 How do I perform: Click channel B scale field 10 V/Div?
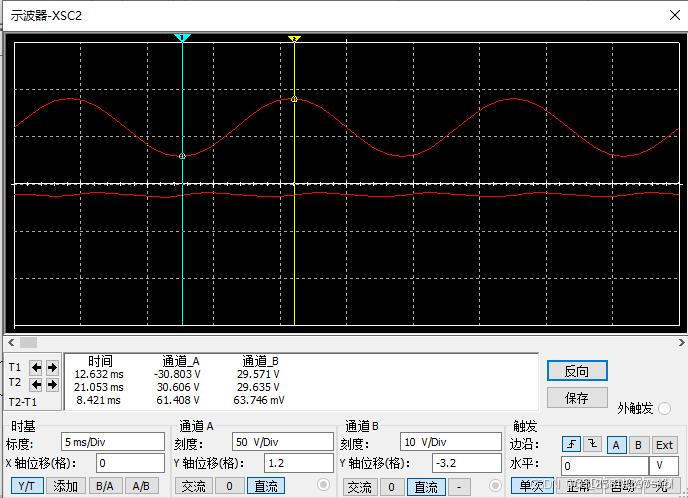[451, 442]
